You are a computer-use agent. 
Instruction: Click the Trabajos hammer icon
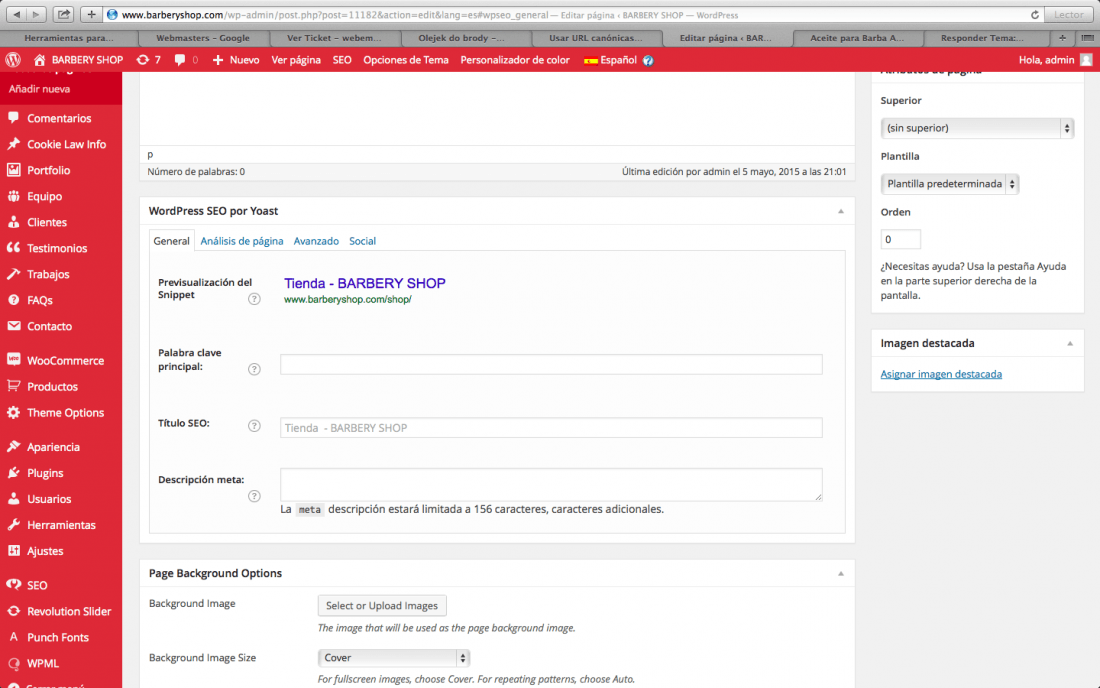click(x=13, y=274)
